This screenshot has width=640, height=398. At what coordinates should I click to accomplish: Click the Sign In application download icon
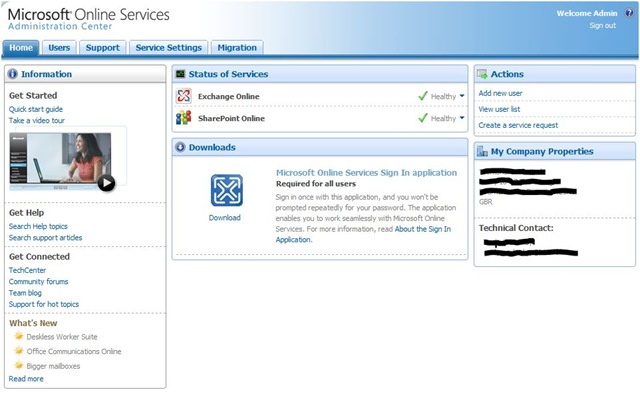227,190
